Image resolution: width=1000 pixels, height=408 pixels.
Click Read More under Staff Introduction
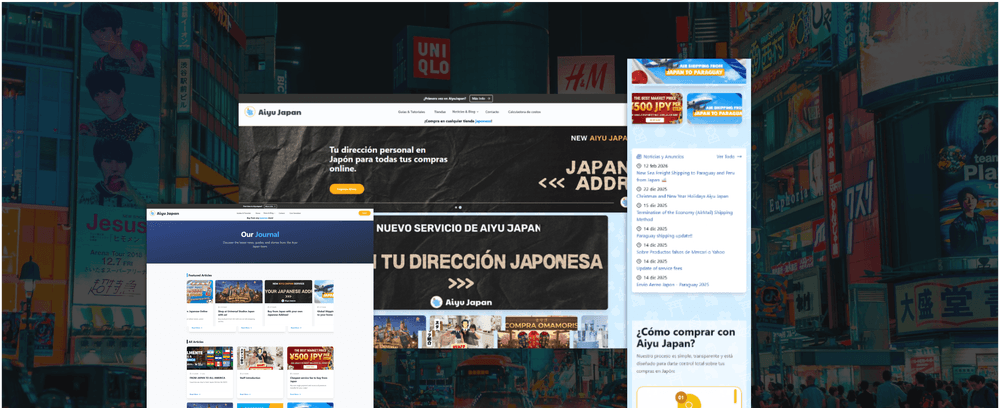click(246, 395)
